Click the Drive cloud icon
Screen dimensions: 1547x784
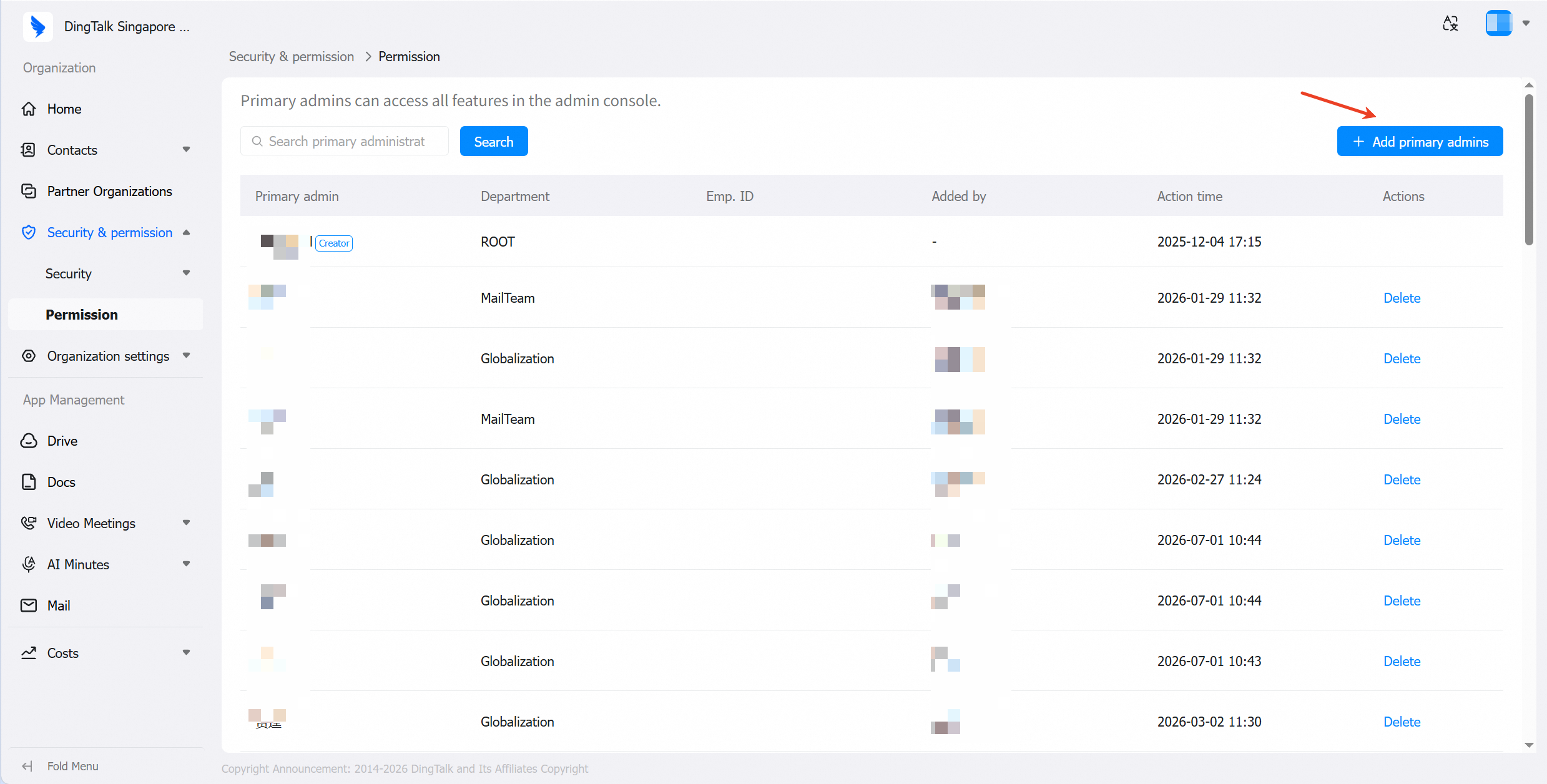[x=29, y=441]
